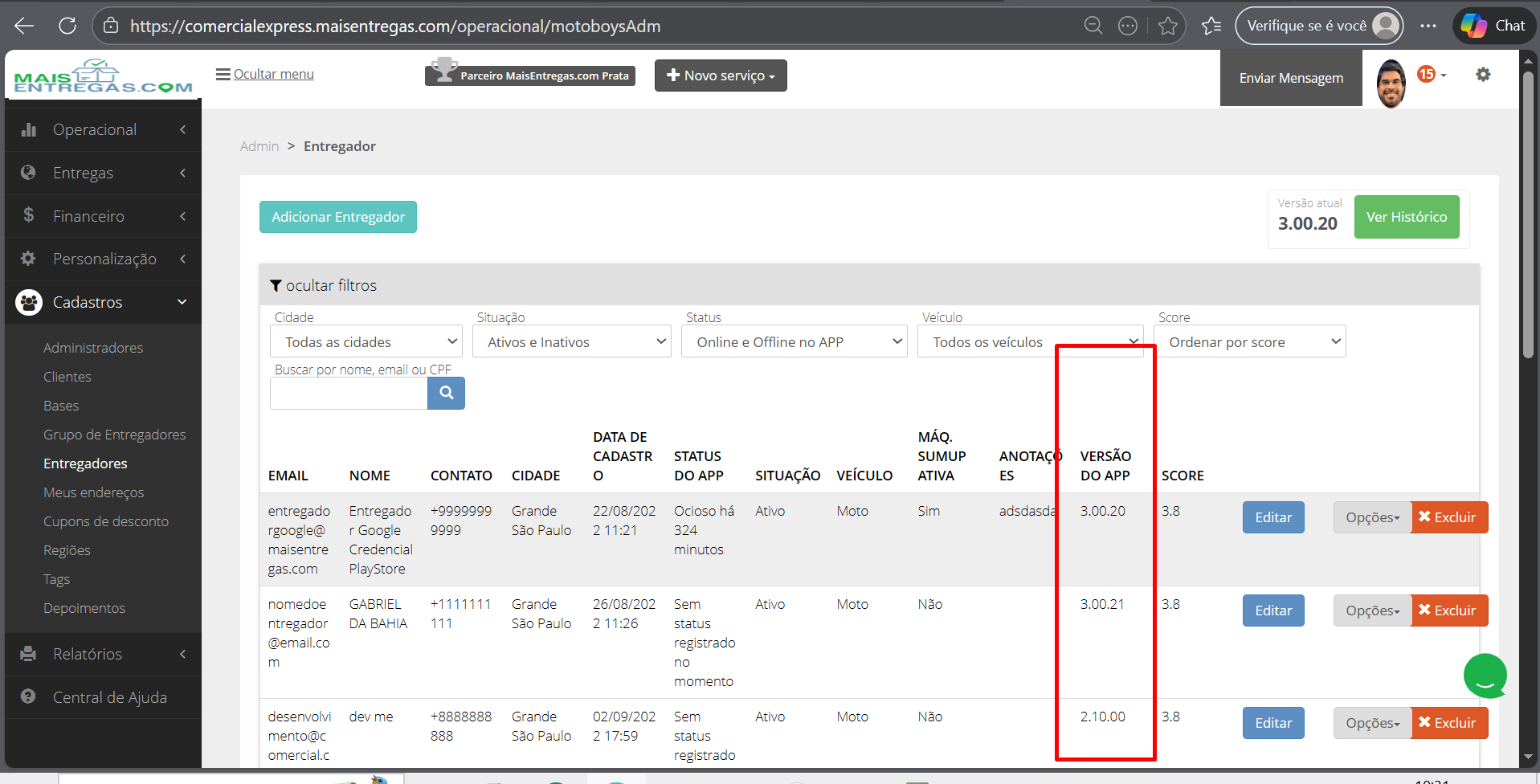
Task: Open the Cidade dropdown
Action: [x=366, y=341]
